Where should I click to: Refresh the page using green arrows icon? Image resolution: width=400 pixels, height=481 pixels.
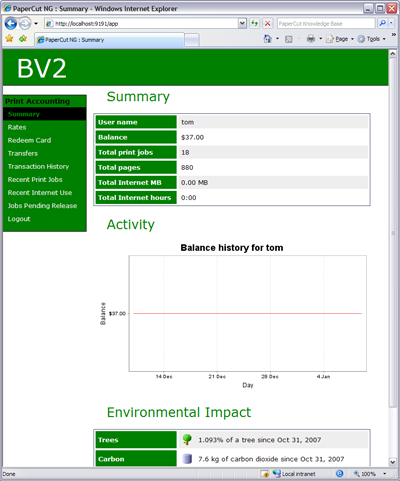click(255, 23)
